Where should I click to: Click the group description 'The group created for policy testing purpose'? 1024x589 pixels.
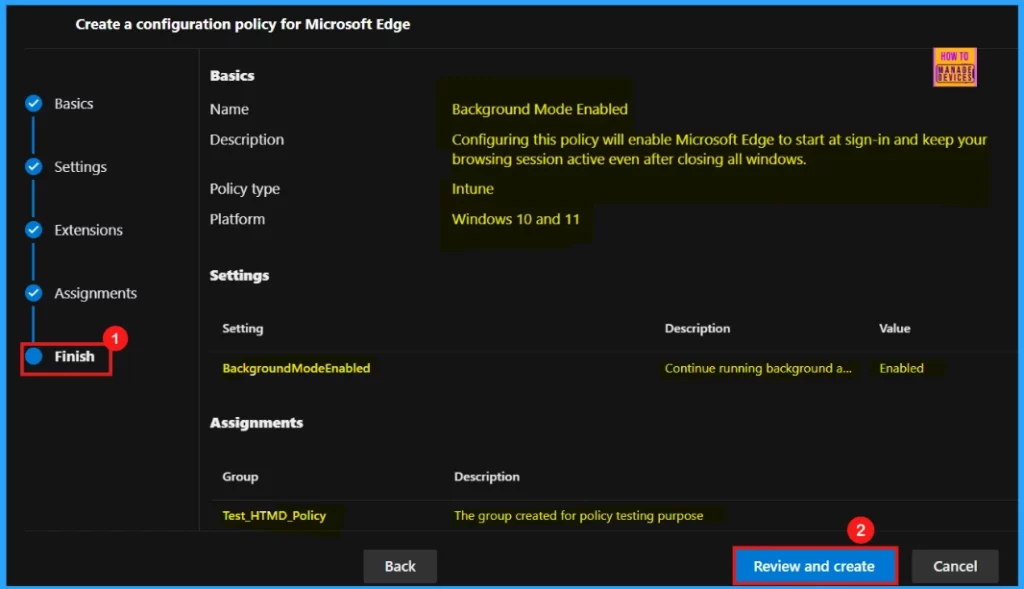coord(578,516)
